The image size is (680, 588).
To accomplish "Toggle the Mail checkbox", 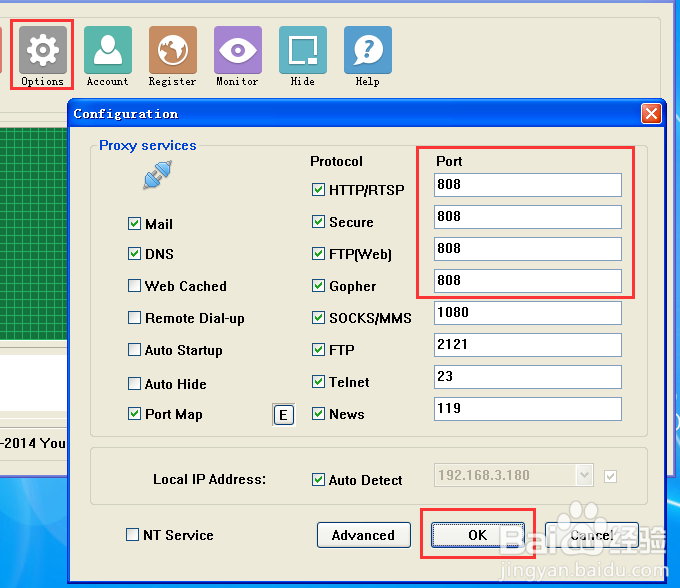I will point(134,224).
